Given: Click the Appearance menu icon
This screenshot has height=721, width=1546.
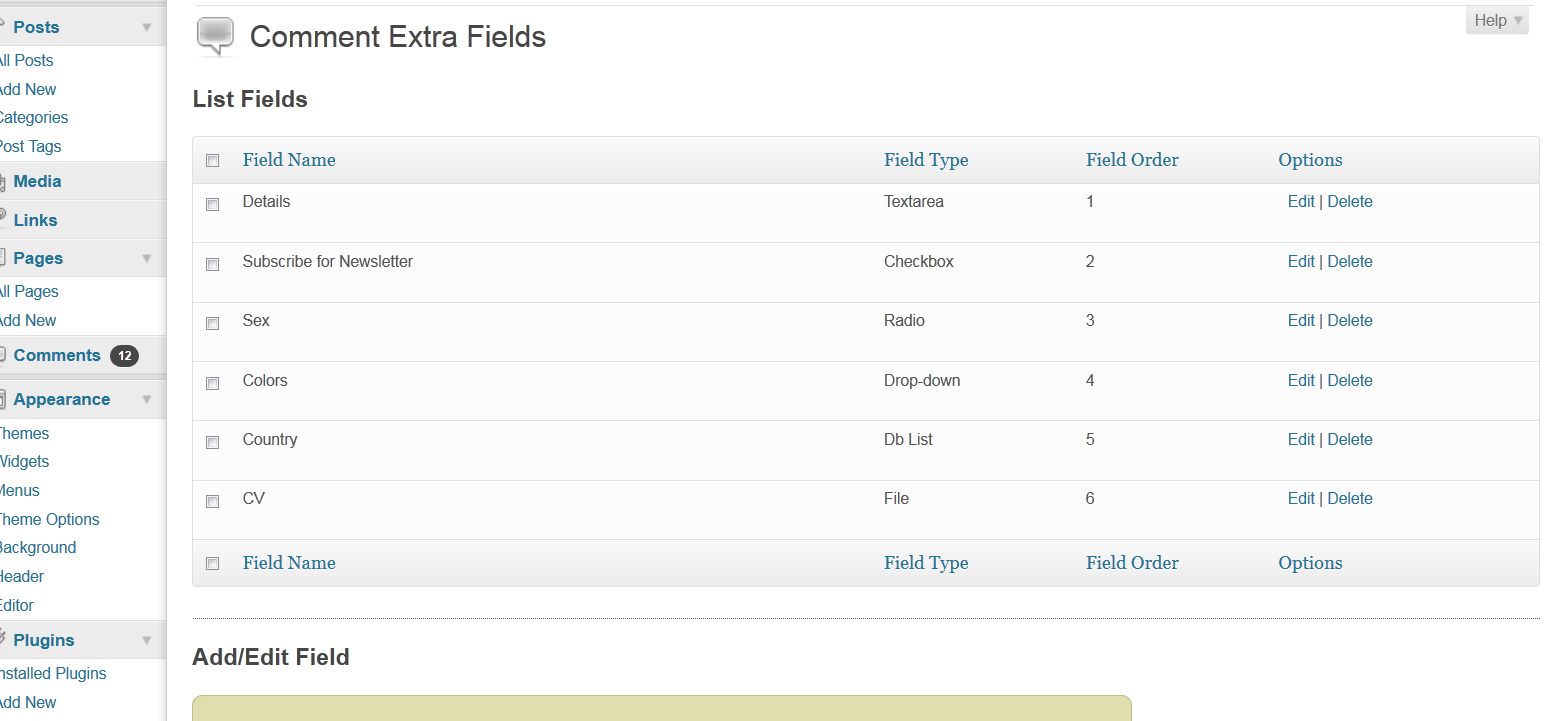Looking at the screenshot, I should 3,398.
